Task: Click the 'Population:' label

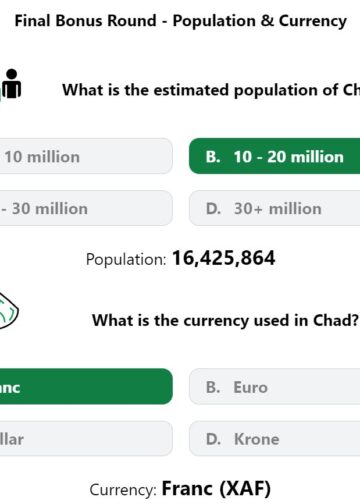Action: point(126,259)
